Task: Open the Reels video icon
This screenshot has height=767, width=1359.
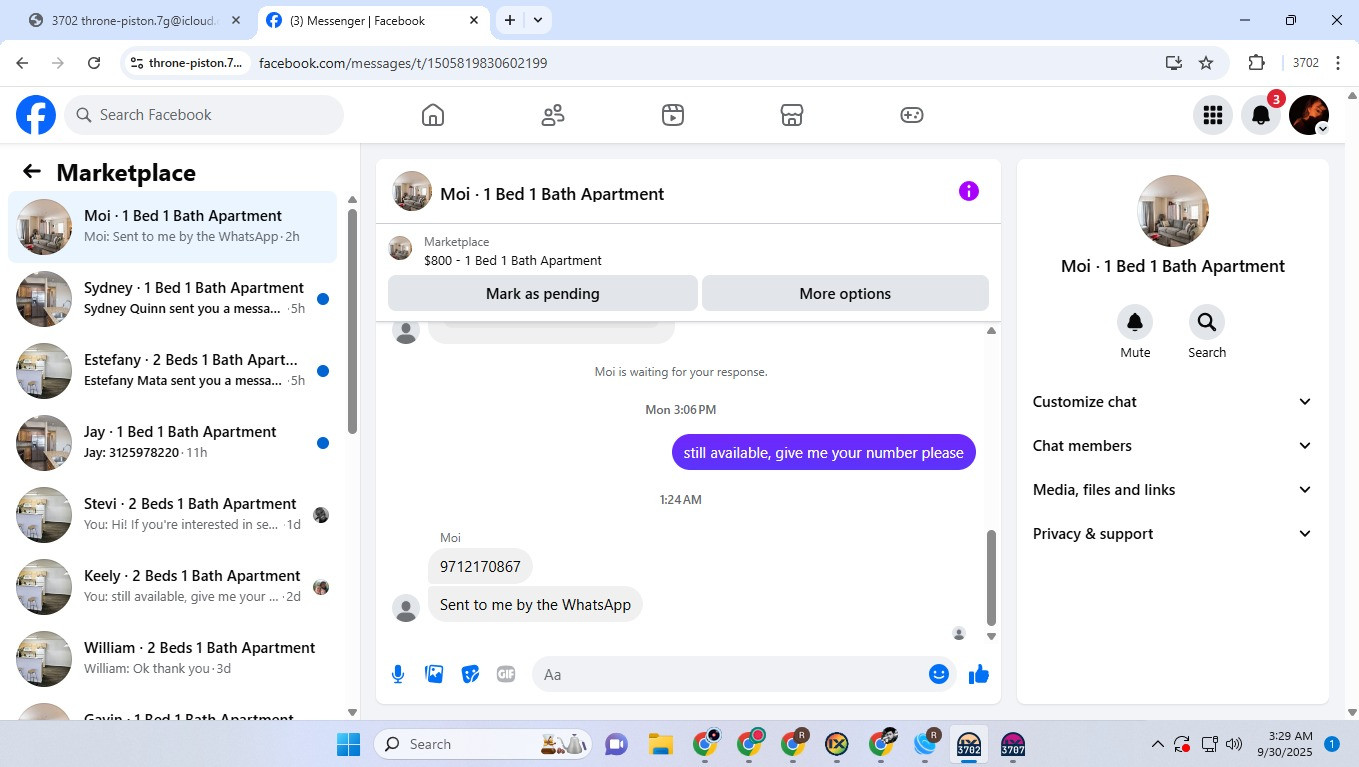Action: 673,115
